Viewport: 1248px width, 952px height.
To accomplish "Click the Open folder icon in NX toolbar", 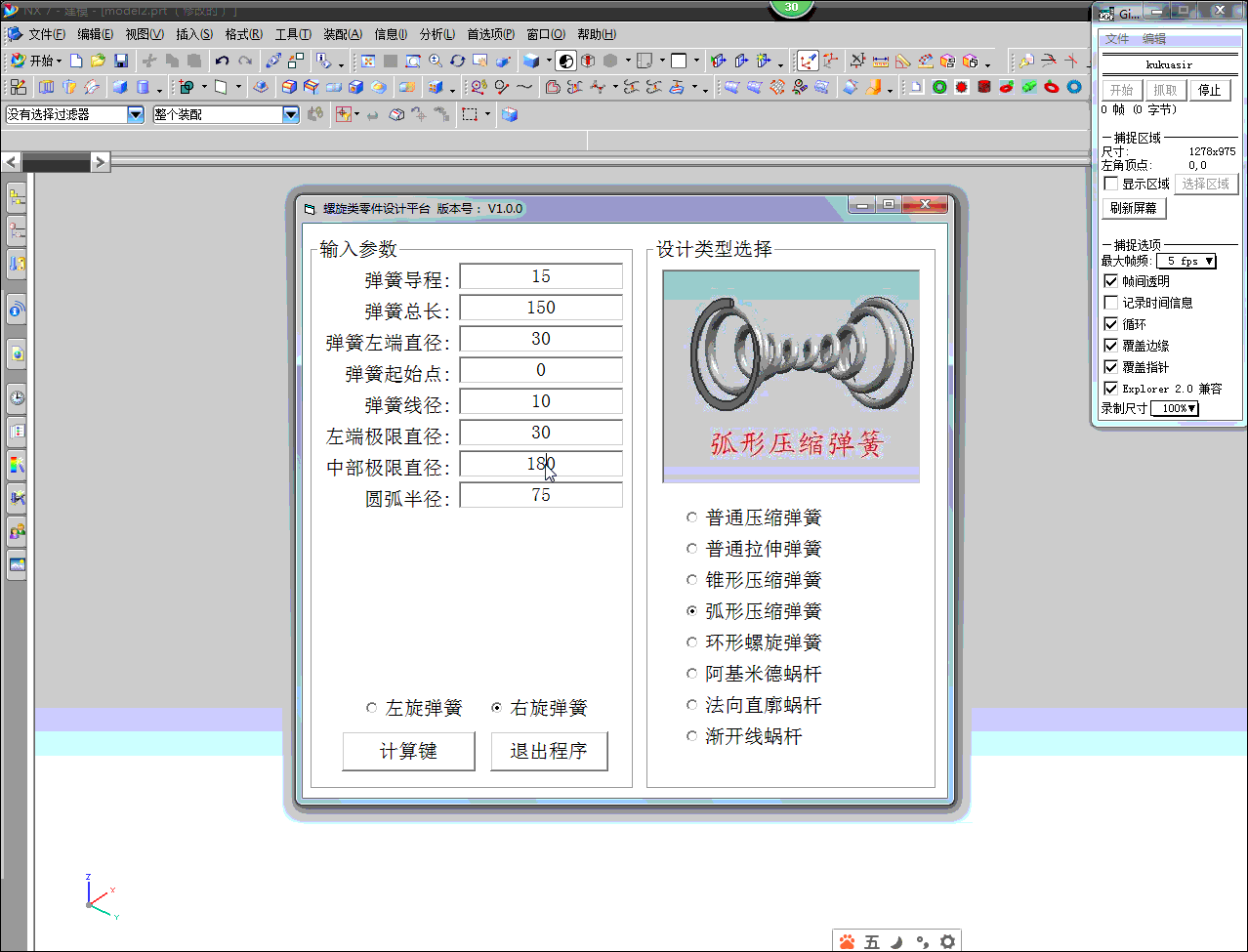I will point(98,61).
